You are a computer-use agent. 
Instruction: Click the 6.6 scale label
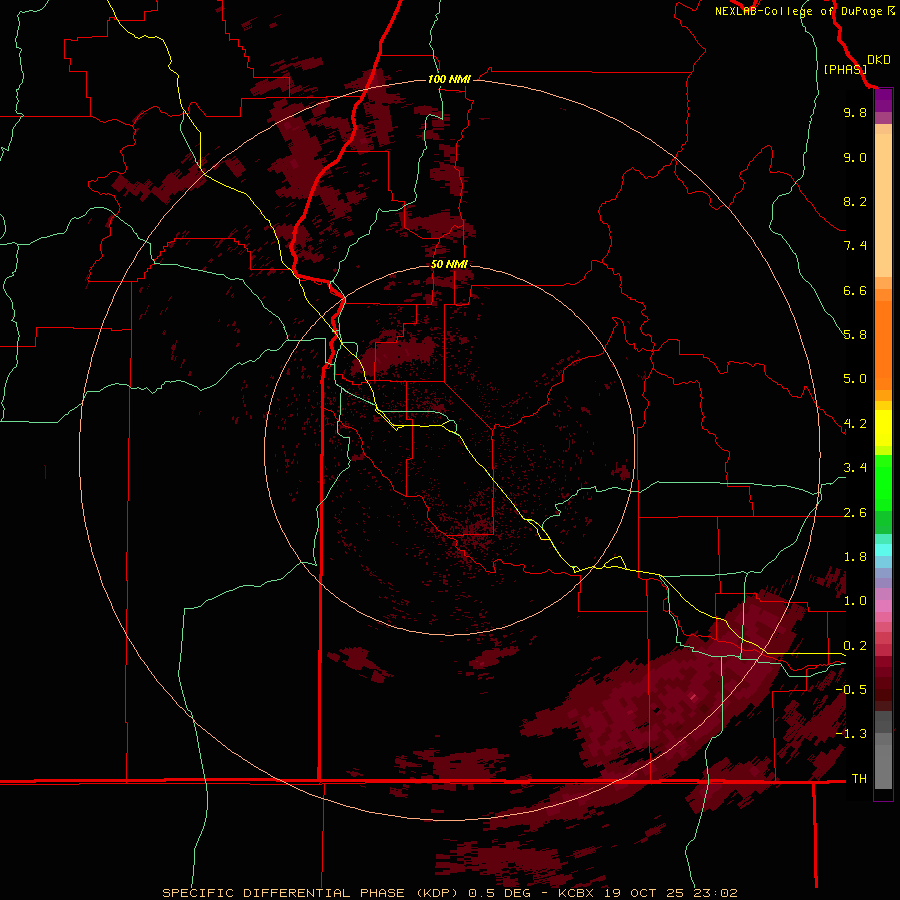(x=855, y=290)
